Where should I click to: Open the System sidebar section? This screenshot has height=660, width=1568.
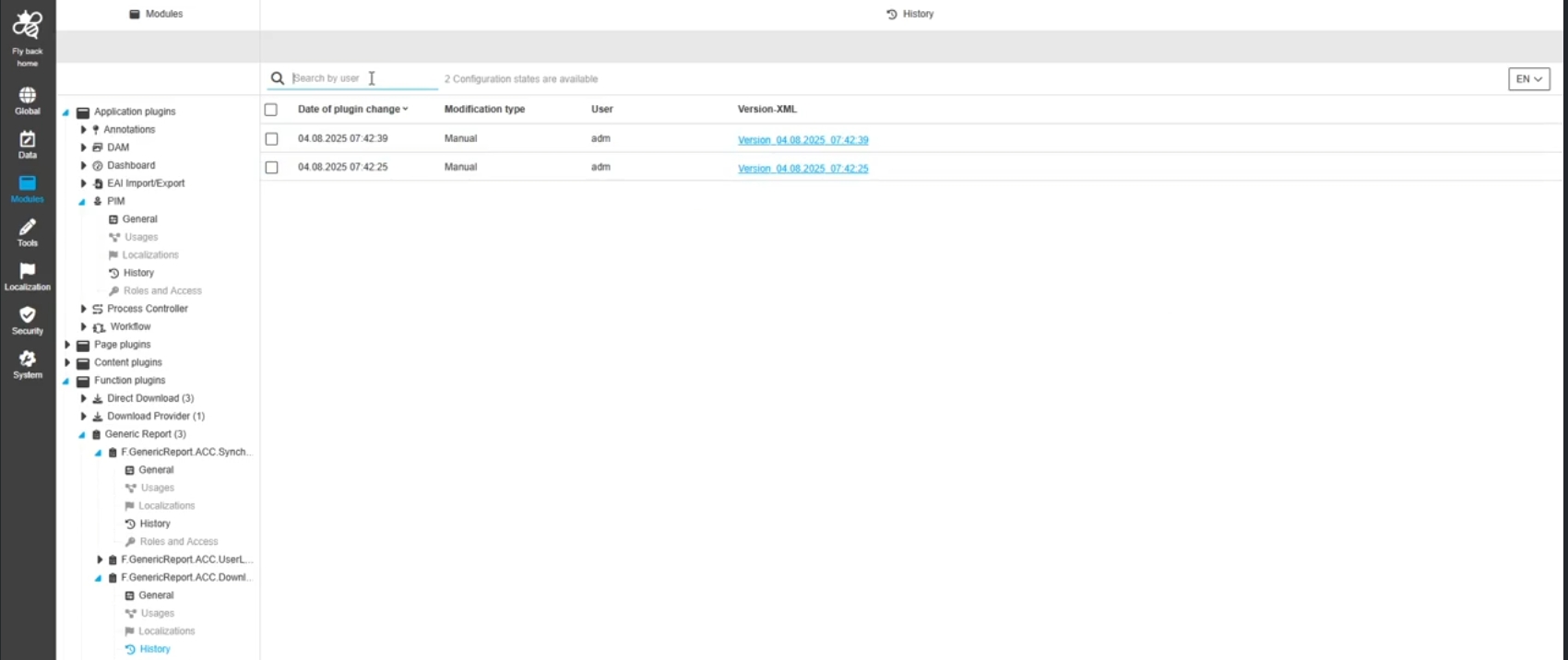(x=28, y=365)
